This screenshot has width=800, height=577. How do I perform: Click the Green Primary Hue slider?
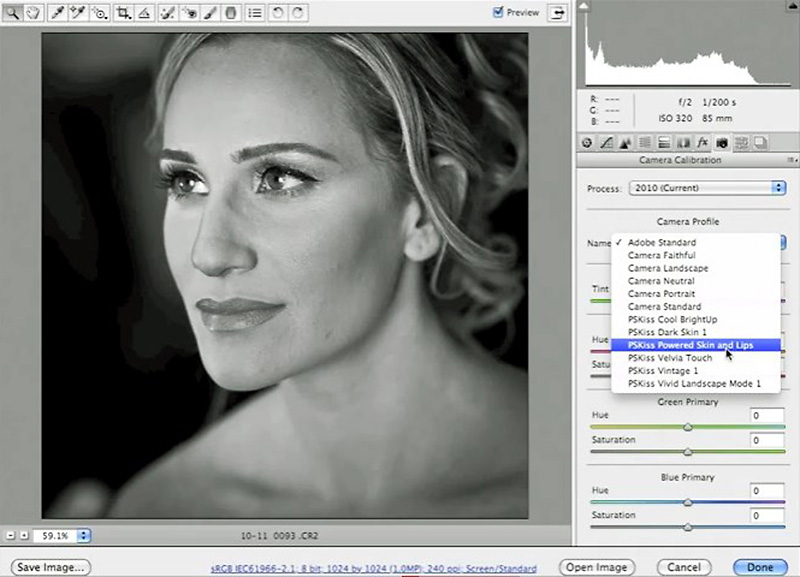(x=688, y=427)
